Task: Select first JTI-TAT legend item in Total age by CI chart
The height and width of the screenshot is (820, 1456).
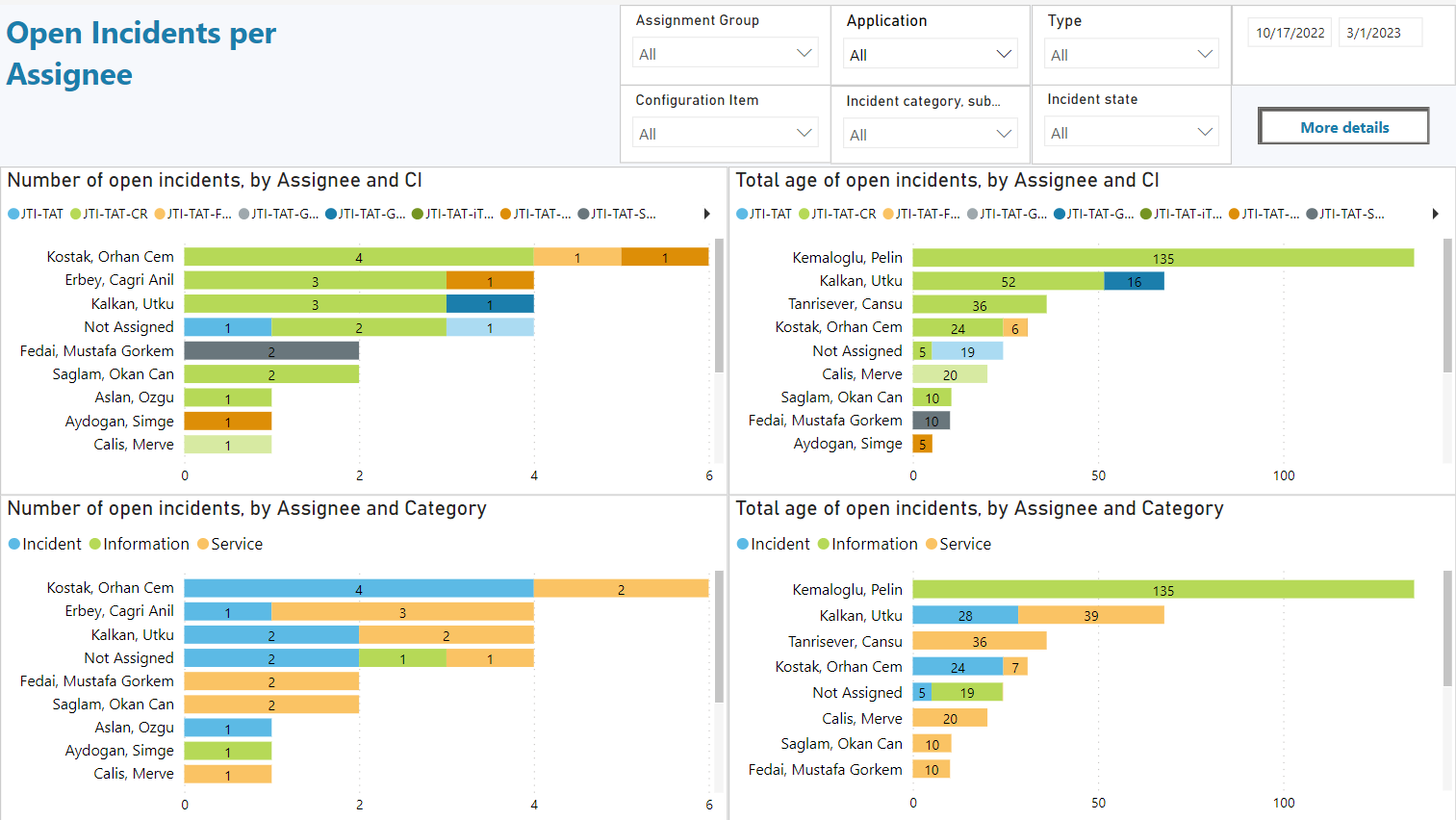Action: (x=764, y=214)
